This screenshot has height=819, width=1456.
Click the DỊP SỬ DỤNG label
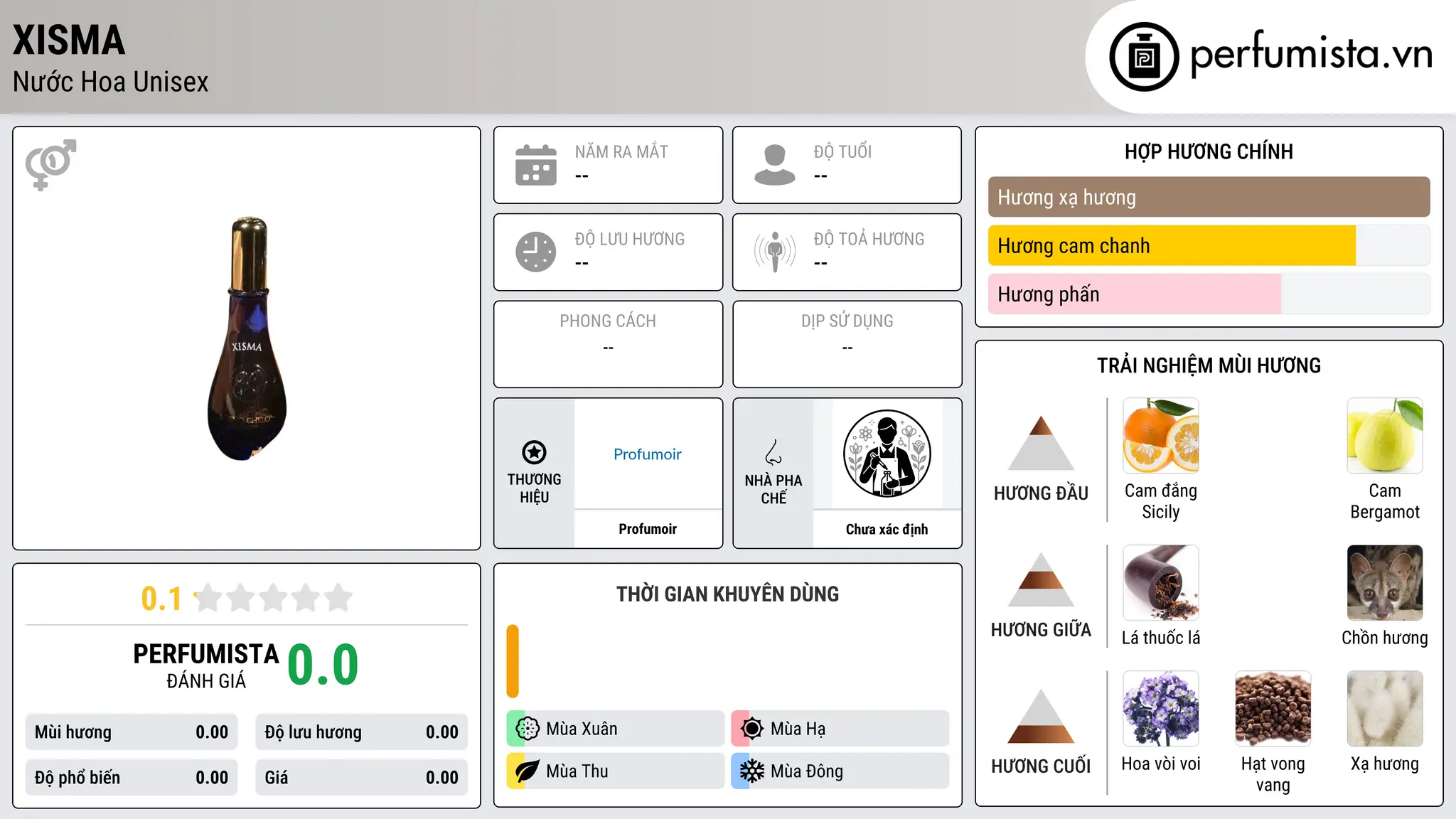coord(847,321)
